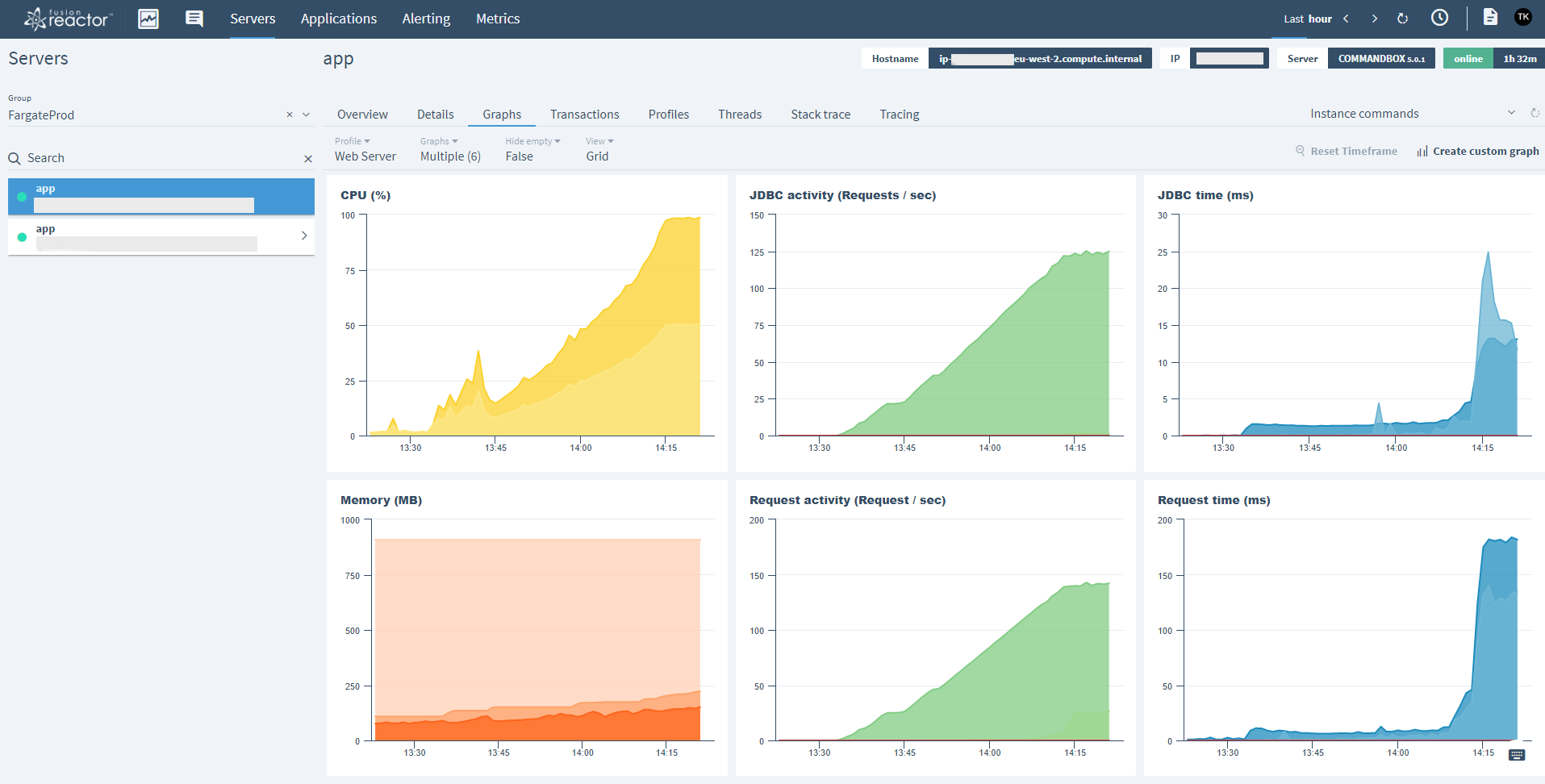The height and width of the screenshot is (784, 1545).
Task: Clear the FargateProd group selection
Action: 290,115
